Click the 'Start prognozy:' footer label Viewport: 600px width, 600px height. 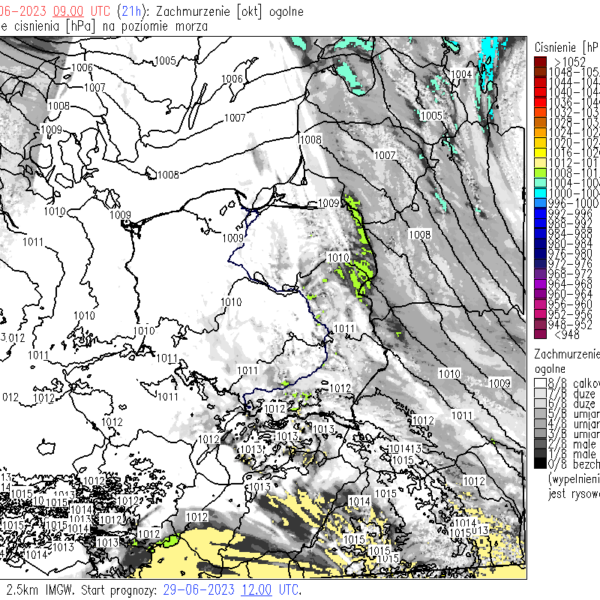[x=119, y=590]
